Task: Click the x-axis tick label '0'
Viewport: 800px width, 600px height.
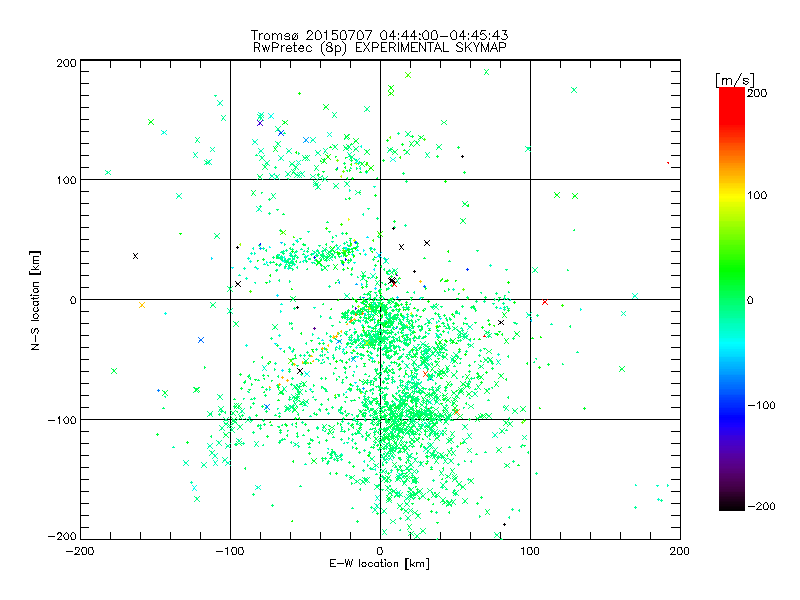Action: [380, 552]
